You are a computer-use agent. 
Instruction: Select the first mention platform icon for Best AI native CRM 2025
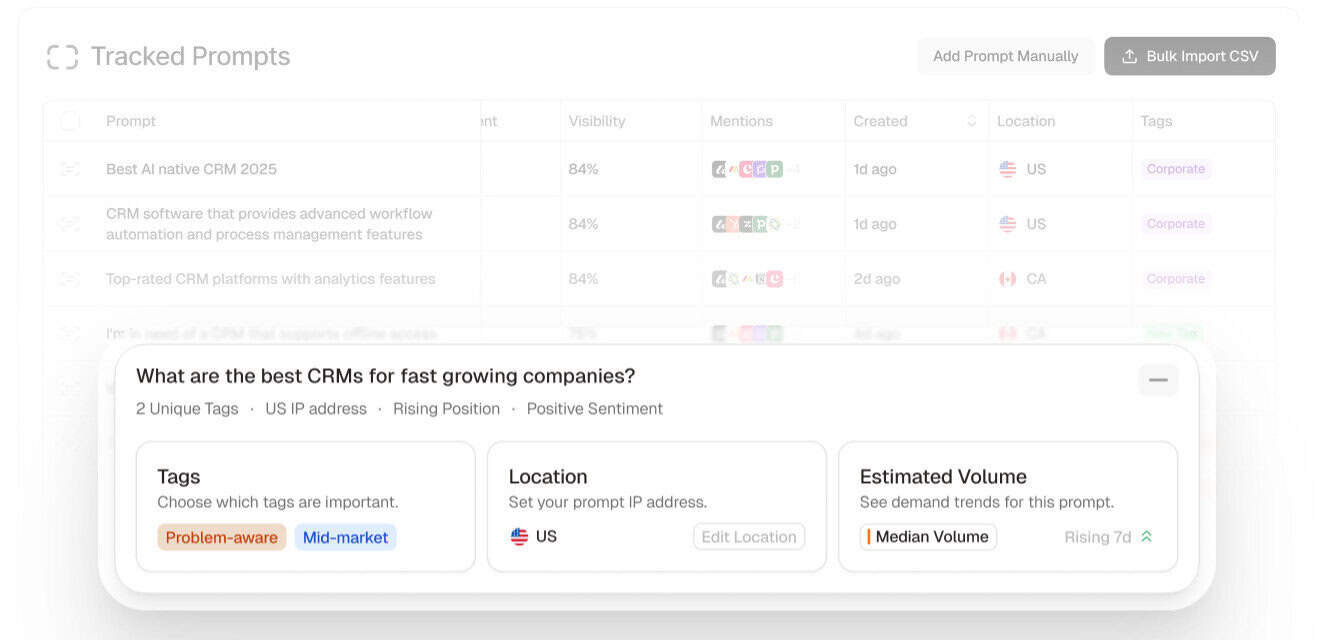point(718,168)
